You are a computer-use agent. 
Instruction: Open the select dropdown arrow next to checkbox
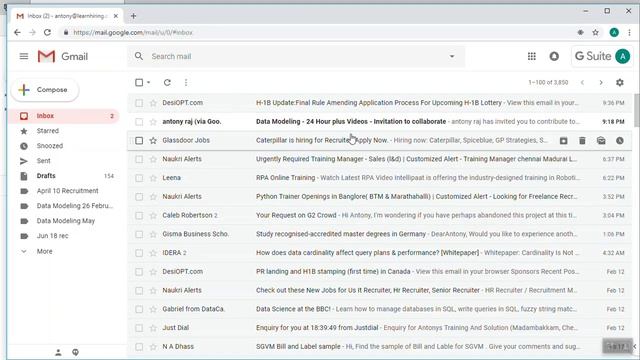point(149,82)
